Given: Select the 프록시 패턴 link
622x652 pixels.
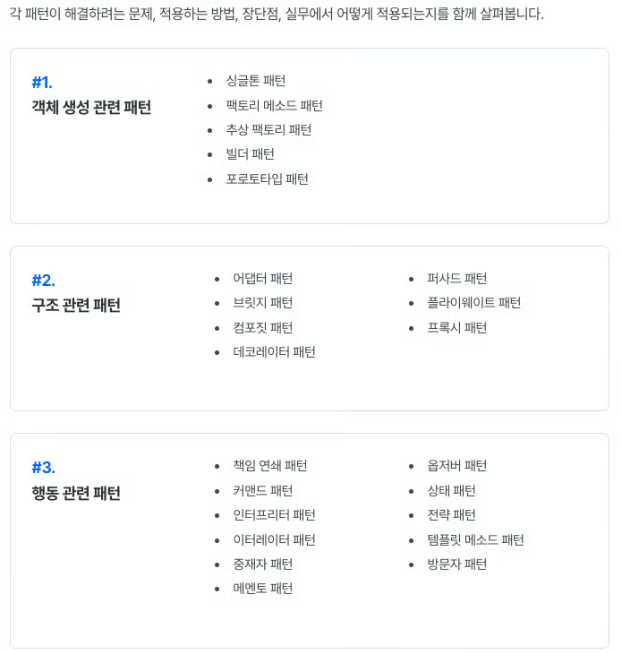Looking at the screenshot, I should [456, 327].
